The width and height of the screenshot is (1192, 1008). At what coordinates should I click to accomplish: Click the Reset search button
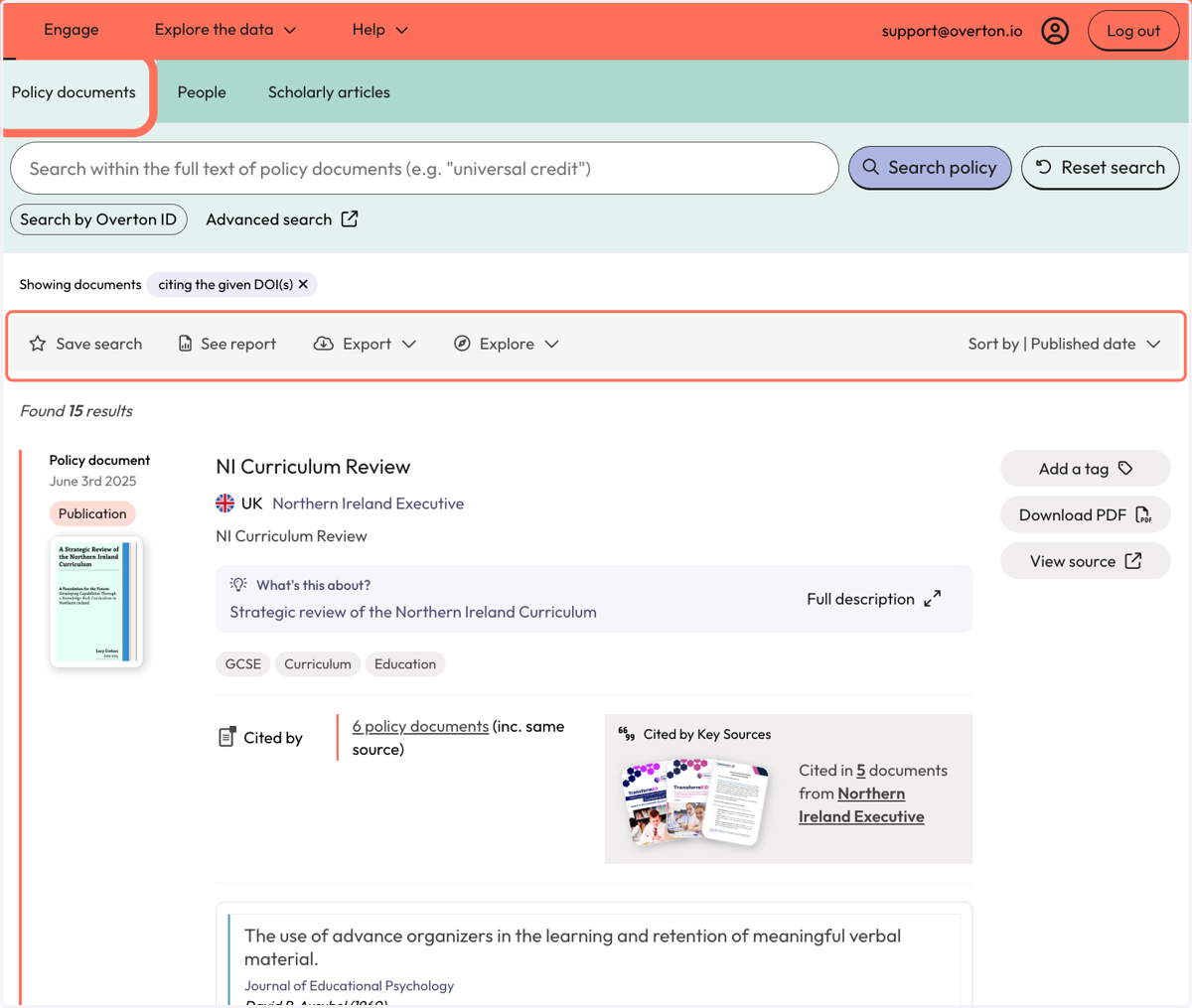click(x=1101, y=168)
